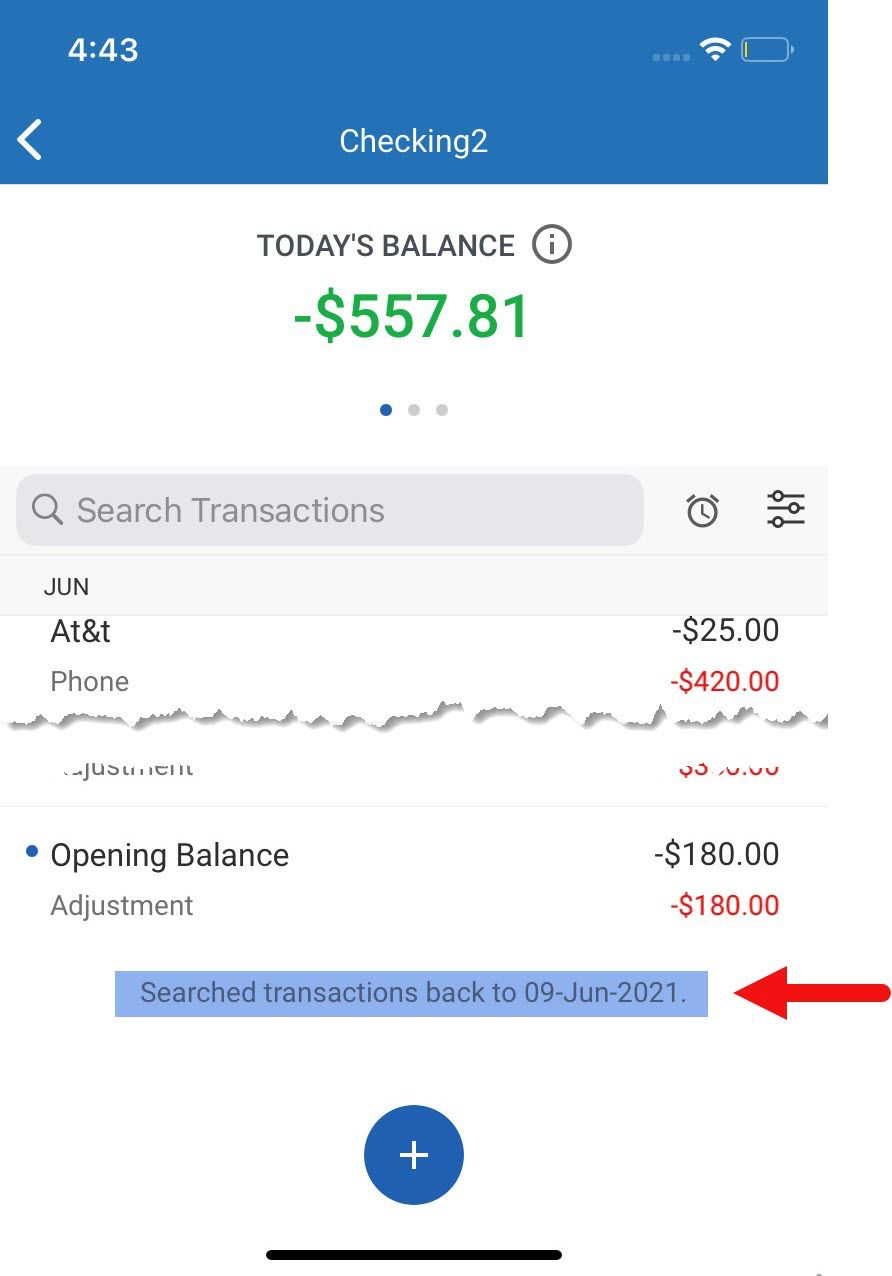Tap the back arrow icon
Image resolution: width=892 pixels, height=1276 pixels.
[x=30, y=140]
